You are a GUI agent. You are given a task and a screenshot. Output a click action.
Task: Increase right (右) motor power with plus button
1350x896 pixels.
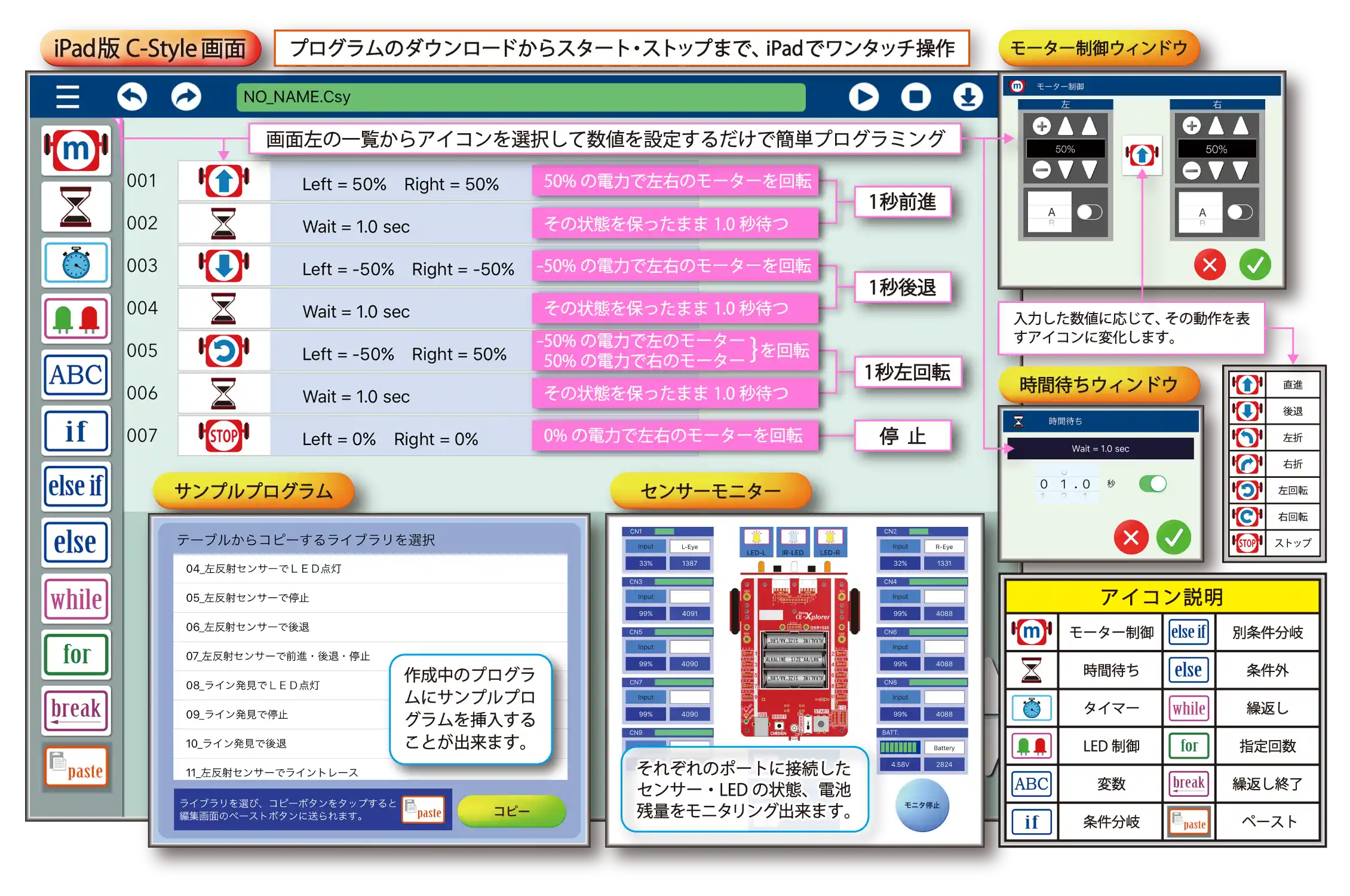tap(1192, 126)
